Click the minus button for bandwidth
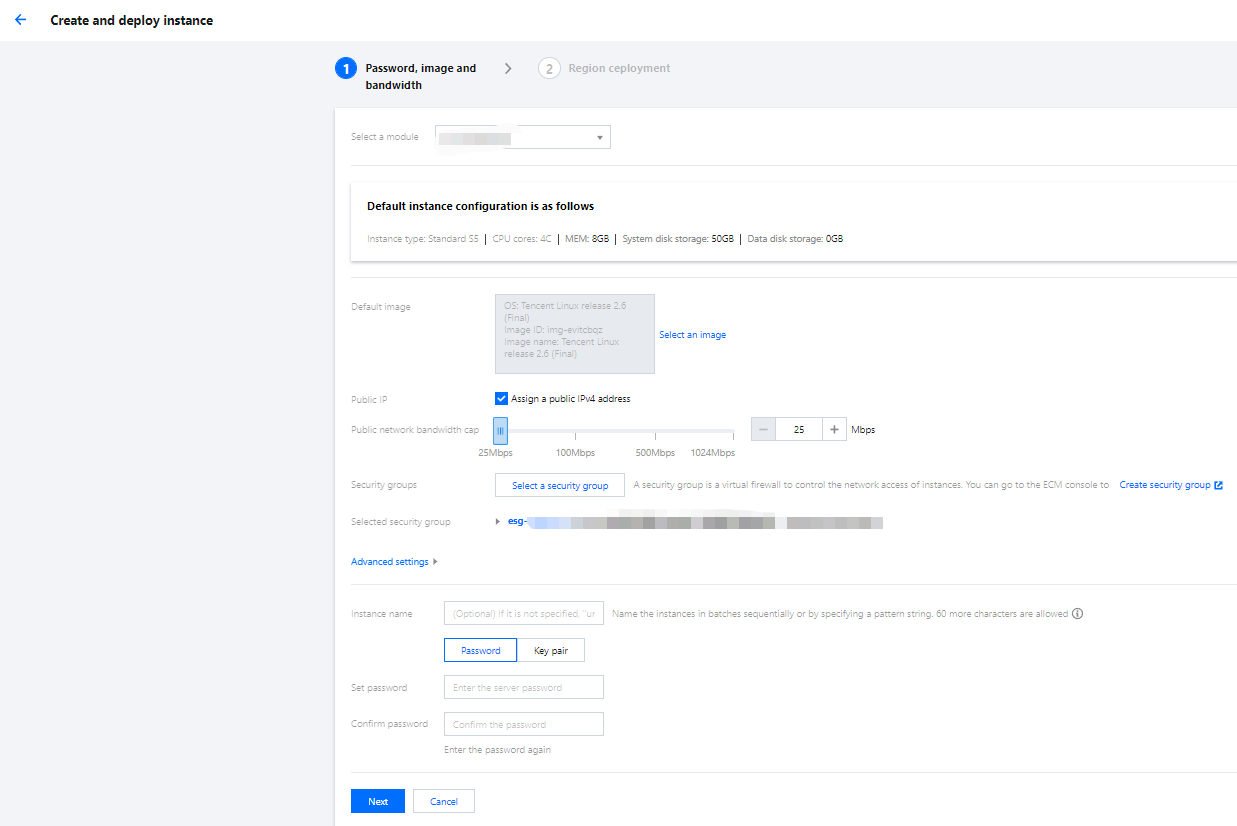 click(763, 429)
